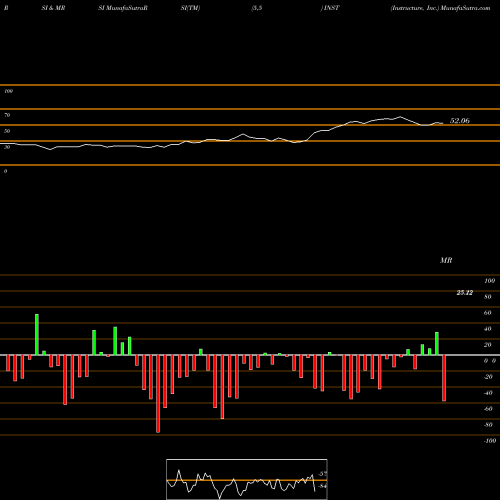Click 'SI MunafaSutraR' header text
This screenshot has height=500, width=500.
point(123,8)
